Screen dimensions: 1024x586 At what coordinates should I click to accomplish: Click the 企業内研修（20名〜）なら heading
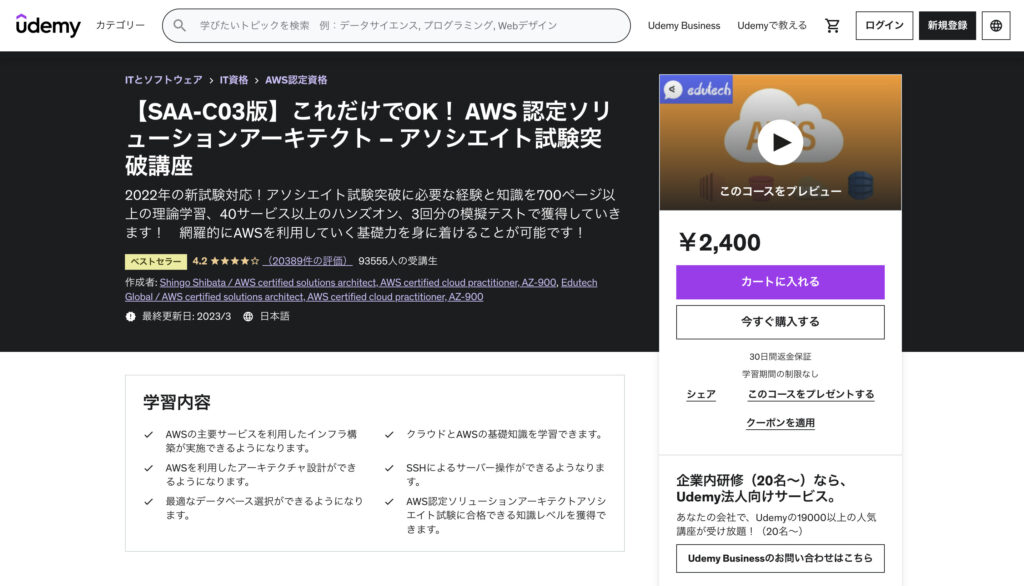pos(762,489)
